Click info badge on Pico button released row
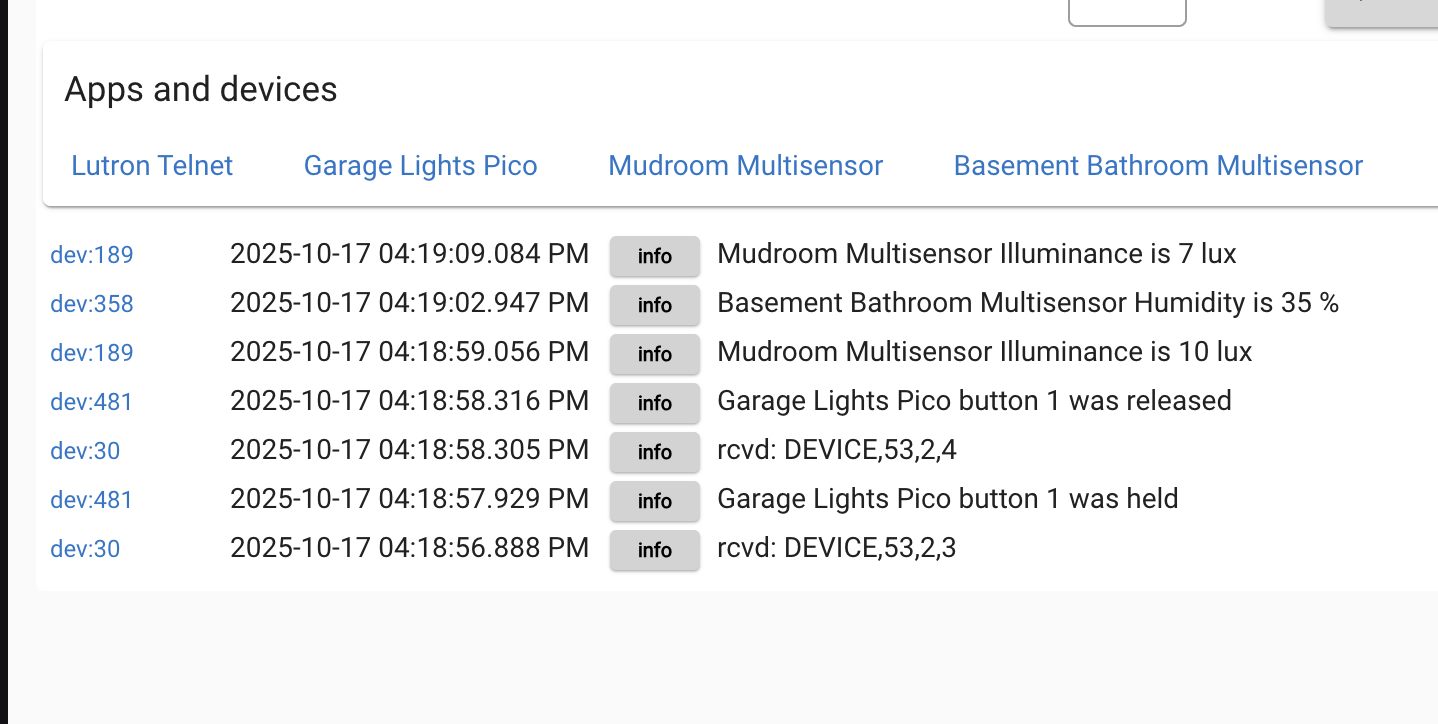 tap(655, 403)
